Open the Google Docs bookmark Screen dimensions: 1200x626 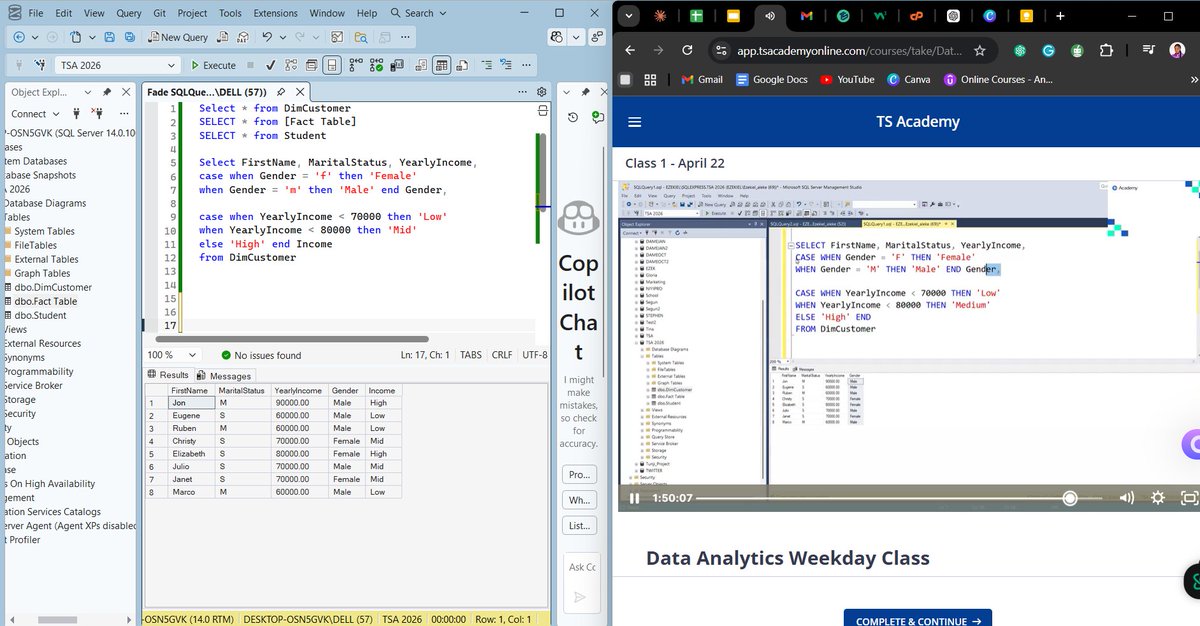(770, 79)
